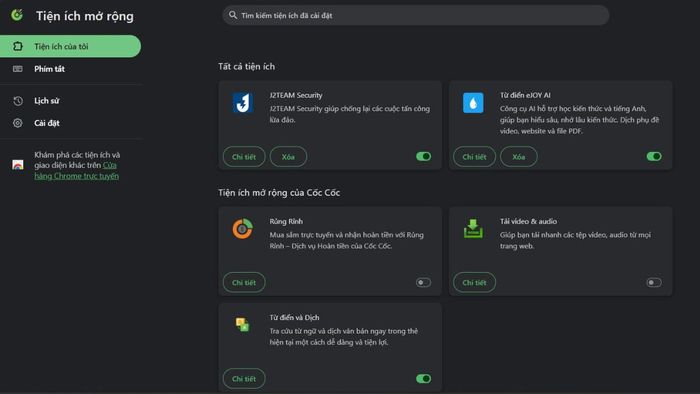Screen dimensions: 700x394
Task: Click the Từ điển và Dịch translate icon
Action: point(242,324)
